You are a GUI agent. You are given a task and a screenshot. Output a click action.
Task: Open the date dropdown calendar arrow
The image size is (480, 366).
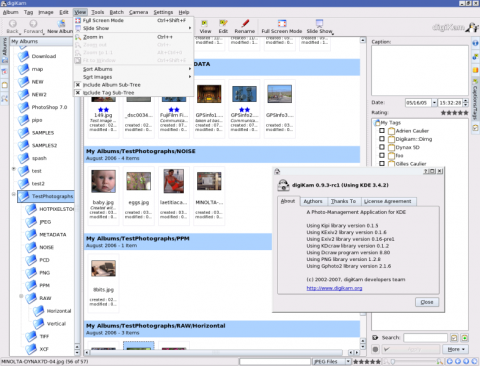[434, 103]
